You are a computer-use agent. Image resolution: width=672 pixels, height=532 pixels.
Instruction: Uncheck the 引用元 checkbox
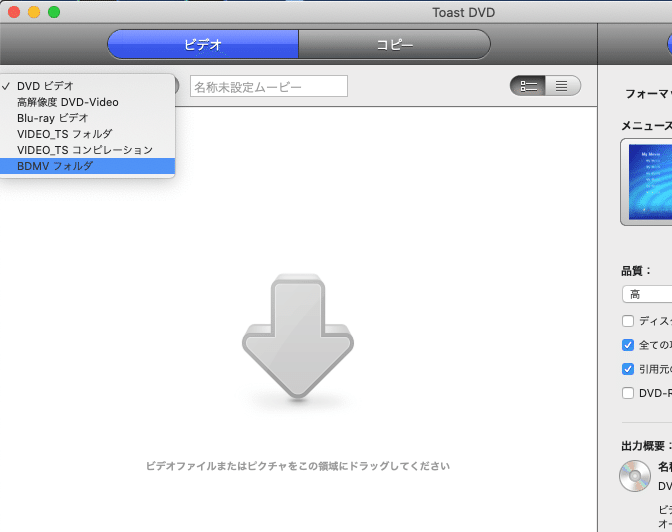tap(628, 369)
